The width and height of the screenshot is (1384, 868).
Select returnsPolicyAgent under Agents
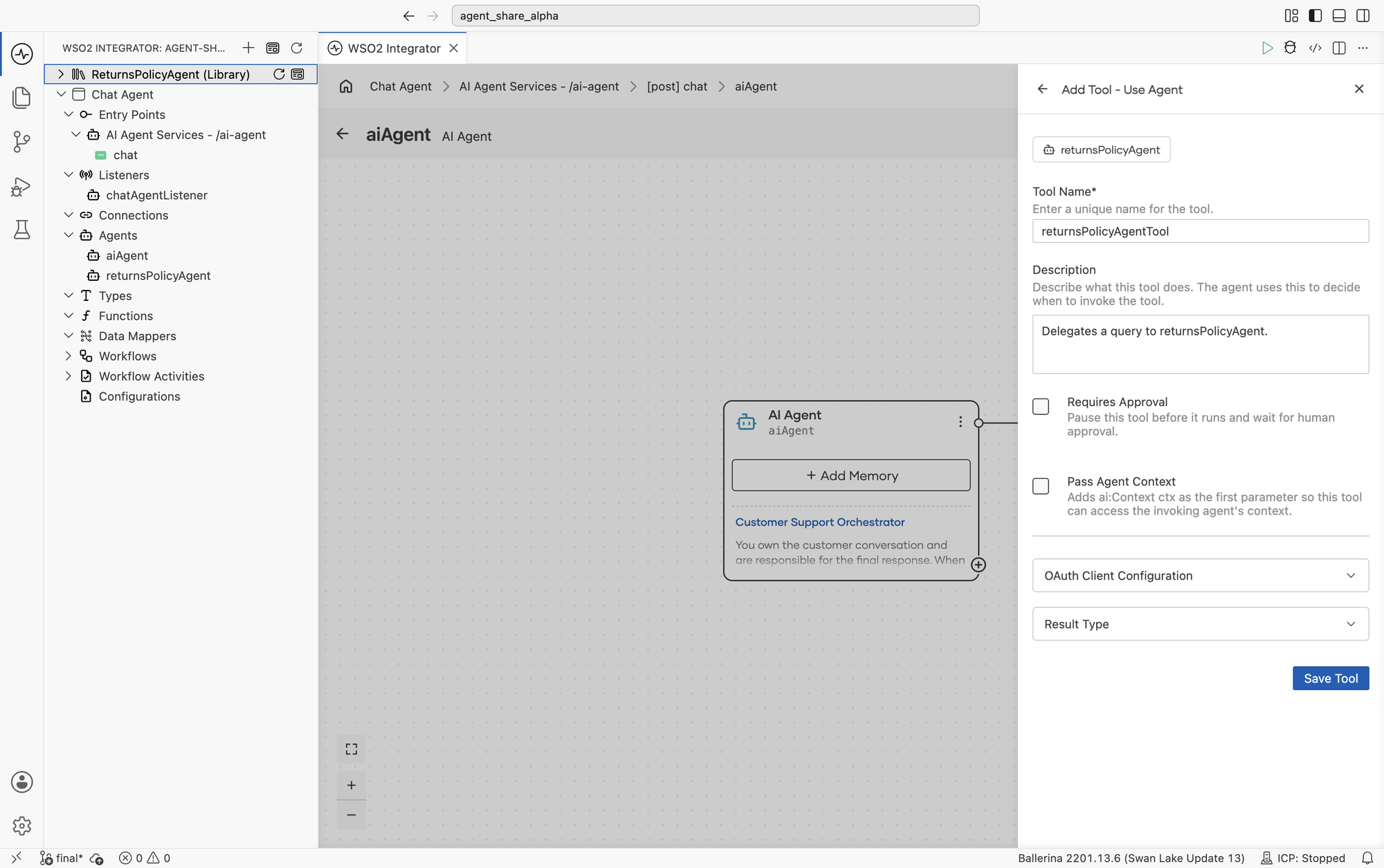(158, 275)
